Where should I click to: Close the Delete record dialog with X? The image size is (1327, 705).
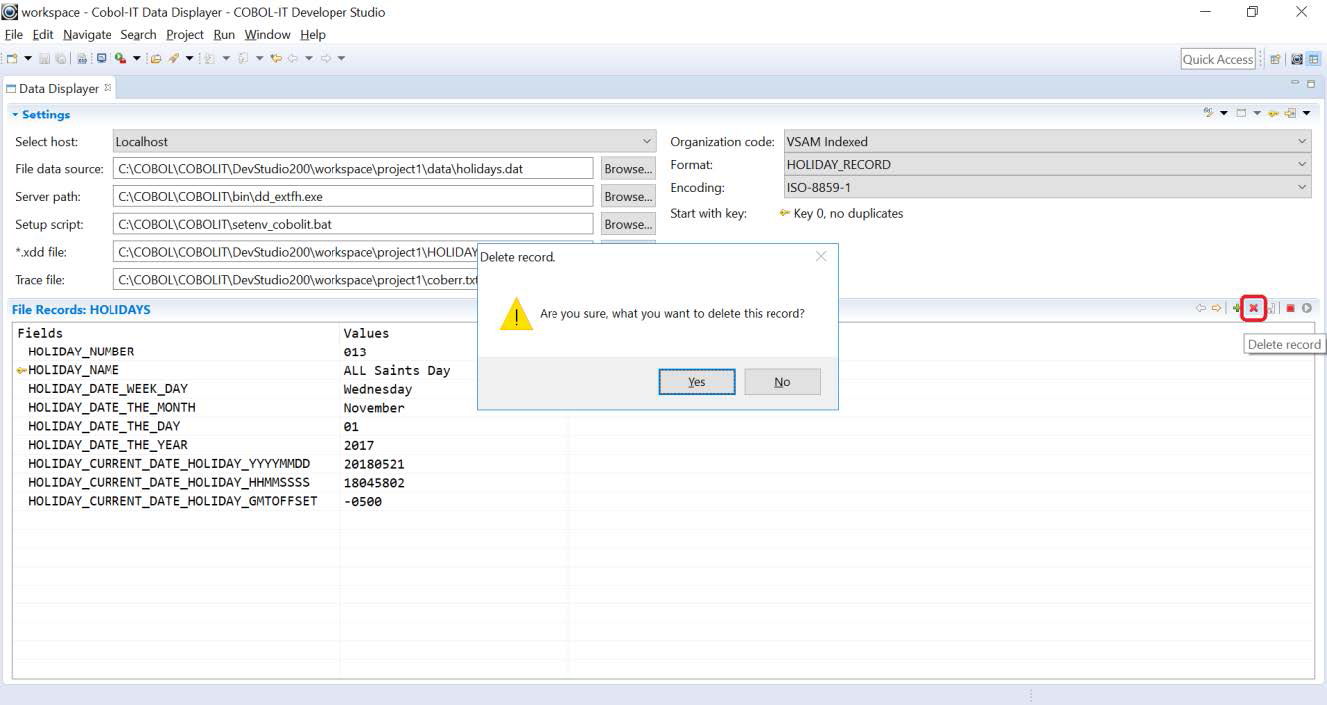point(821,257)
